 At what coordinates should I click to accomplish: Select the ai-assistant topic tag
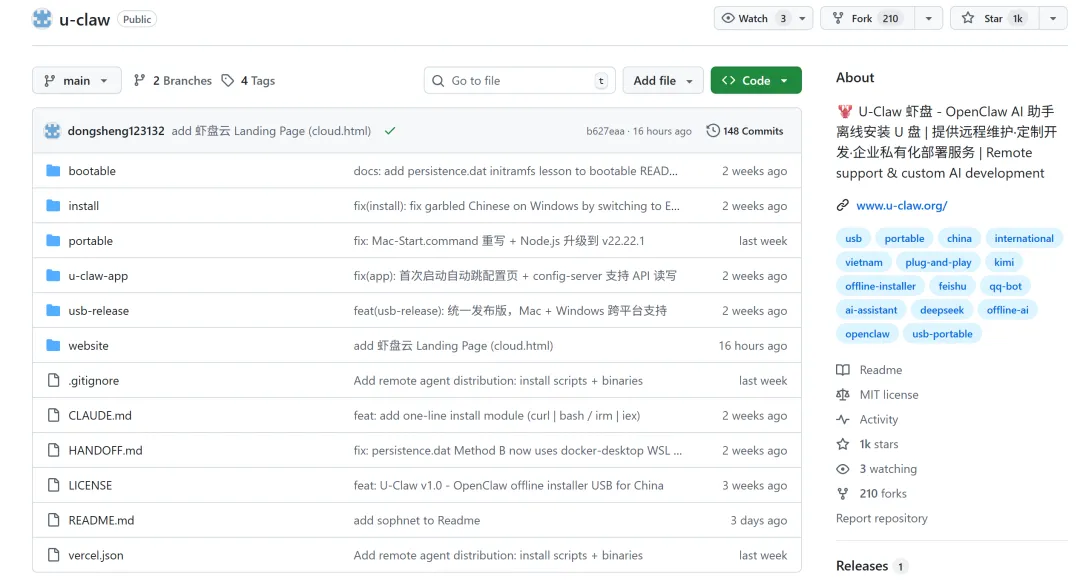click(871, 310)
